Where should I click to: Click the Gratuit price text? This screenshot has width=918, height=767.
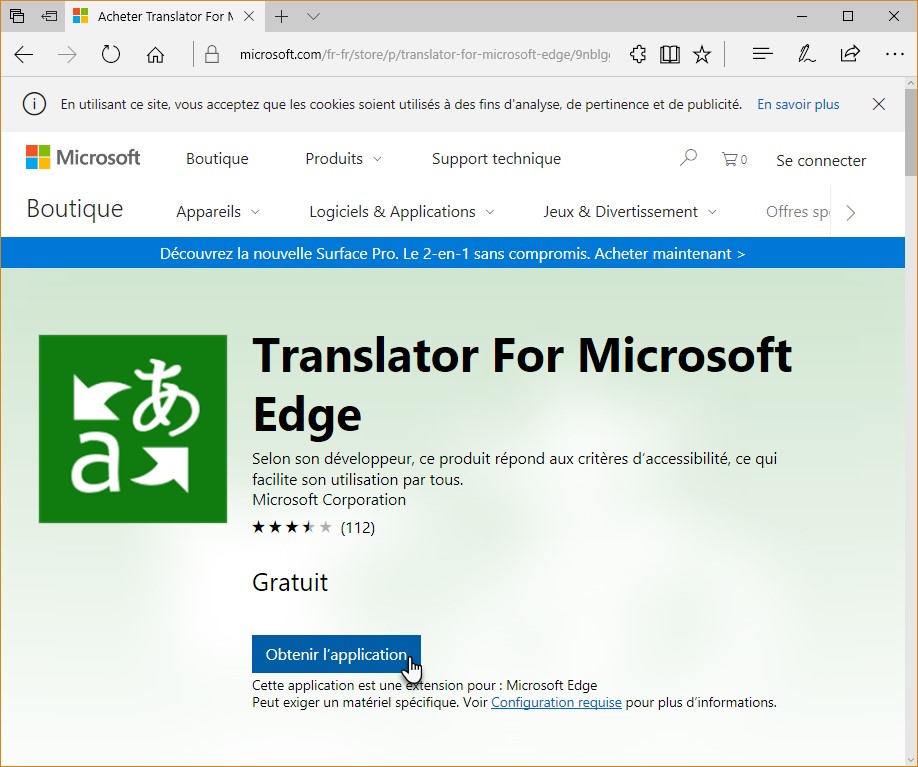click(x=290, y=583)
